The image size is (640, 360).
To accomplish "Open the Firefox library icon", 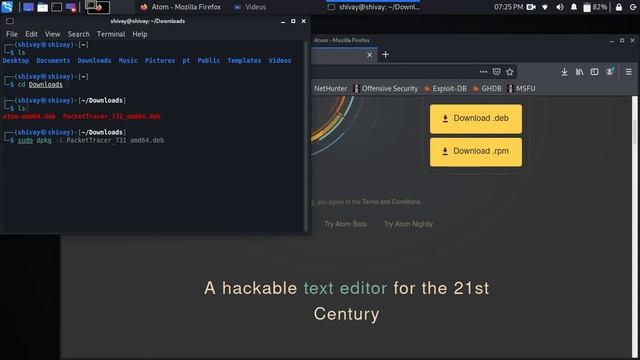I will 579,72.
